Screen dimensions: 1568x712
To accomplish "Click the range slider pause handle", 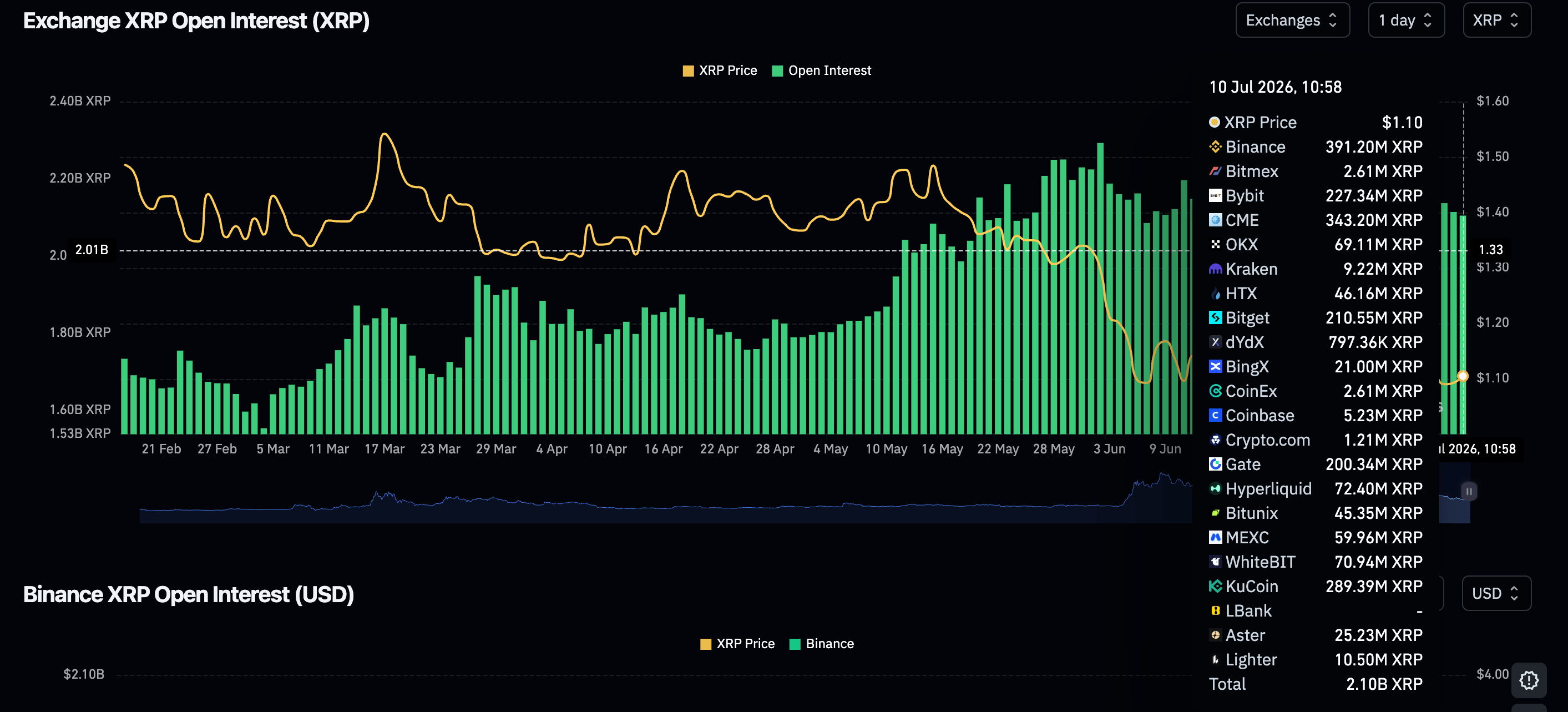I will (x=1469, y=491).
